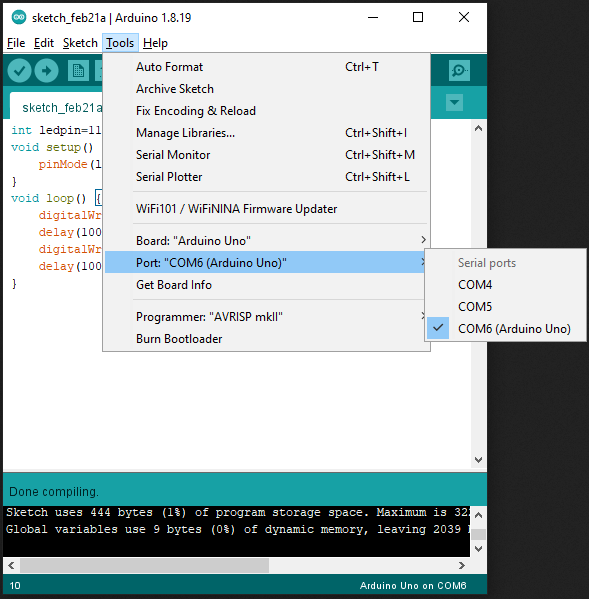Select the checked COM6 (Arduino Uno) port

(506, 328)
